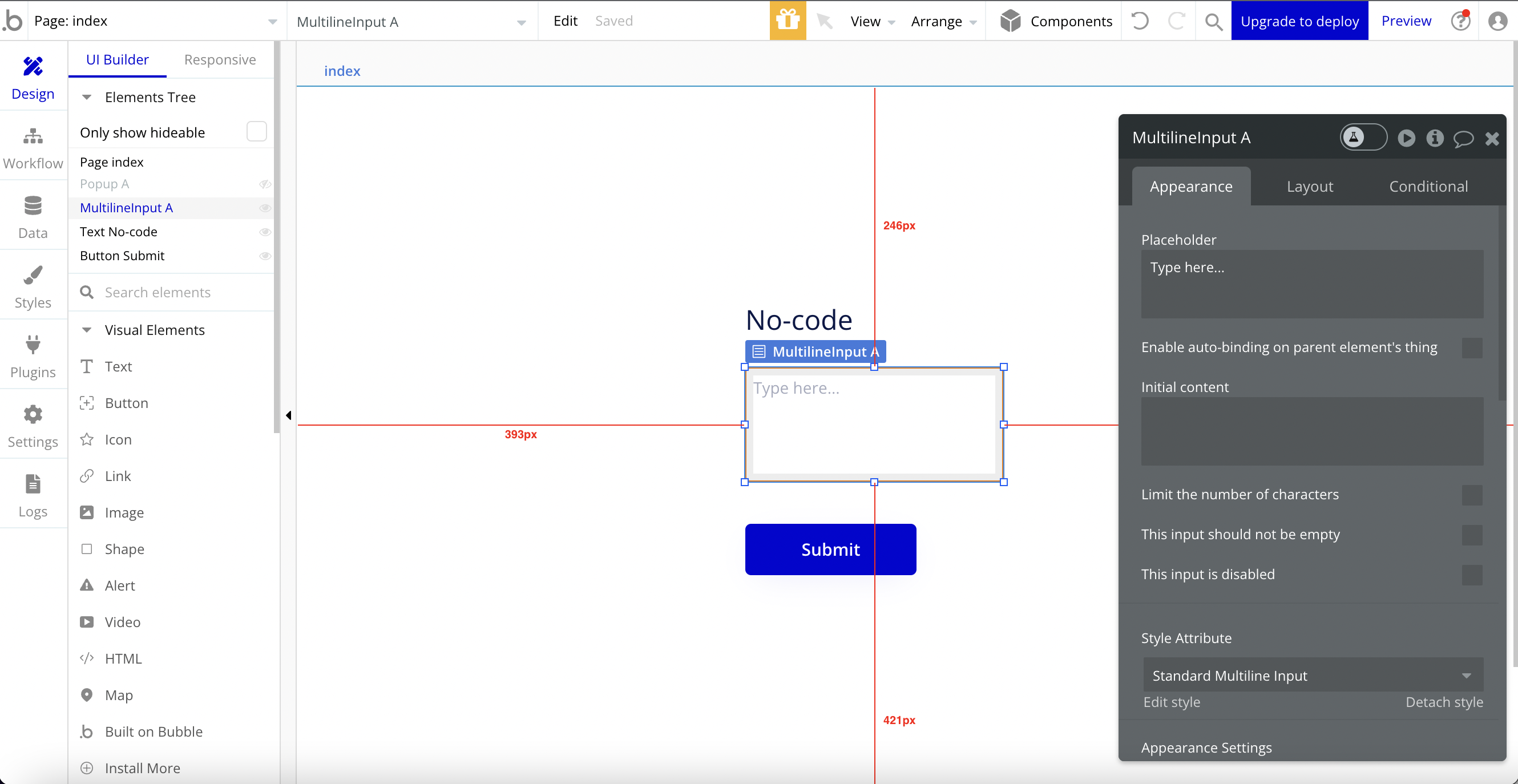
Task: Open the comment bubble in property editor
Action: [x=1463, y=139]
